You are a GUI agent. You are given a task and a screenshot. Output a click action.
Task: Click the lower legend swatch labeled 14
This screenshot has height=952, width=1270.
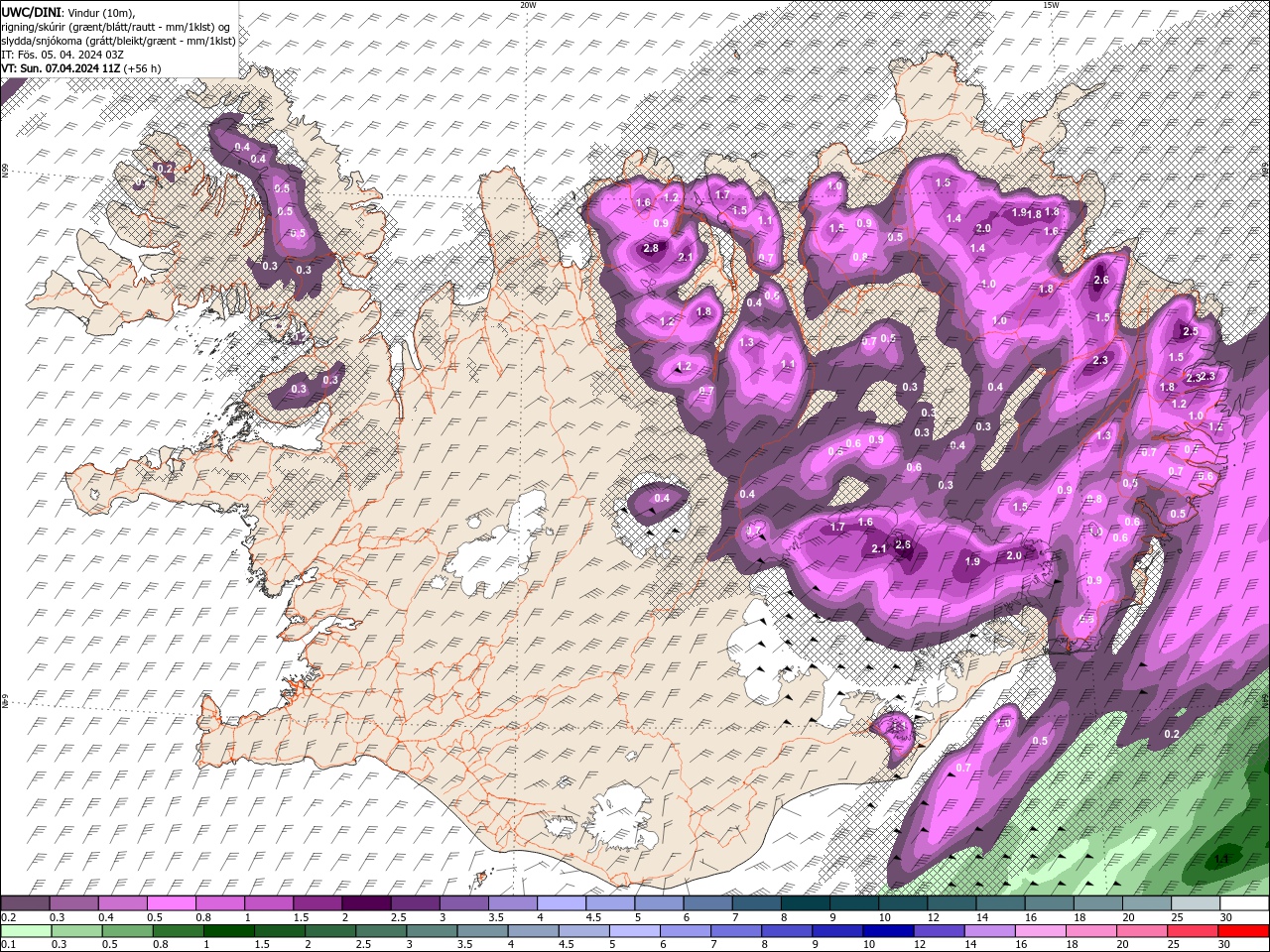[x=989, y=931]
